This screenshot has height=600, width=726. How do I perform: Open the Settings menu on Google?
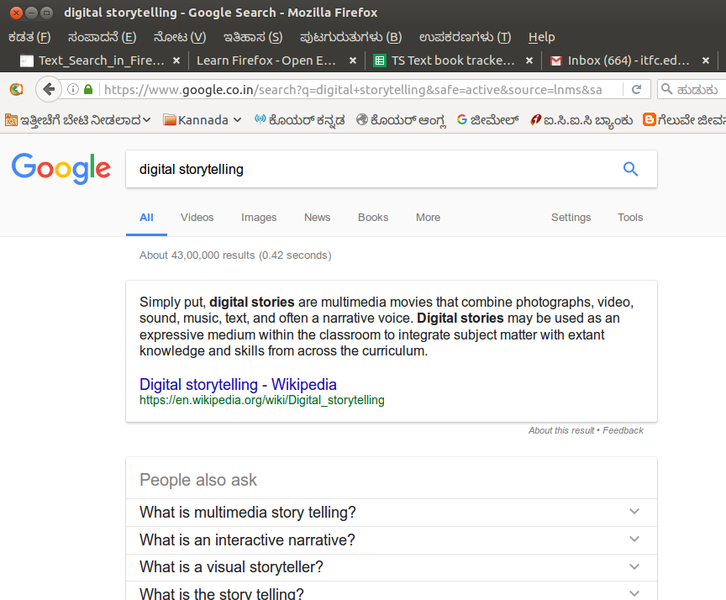[571, 217]
